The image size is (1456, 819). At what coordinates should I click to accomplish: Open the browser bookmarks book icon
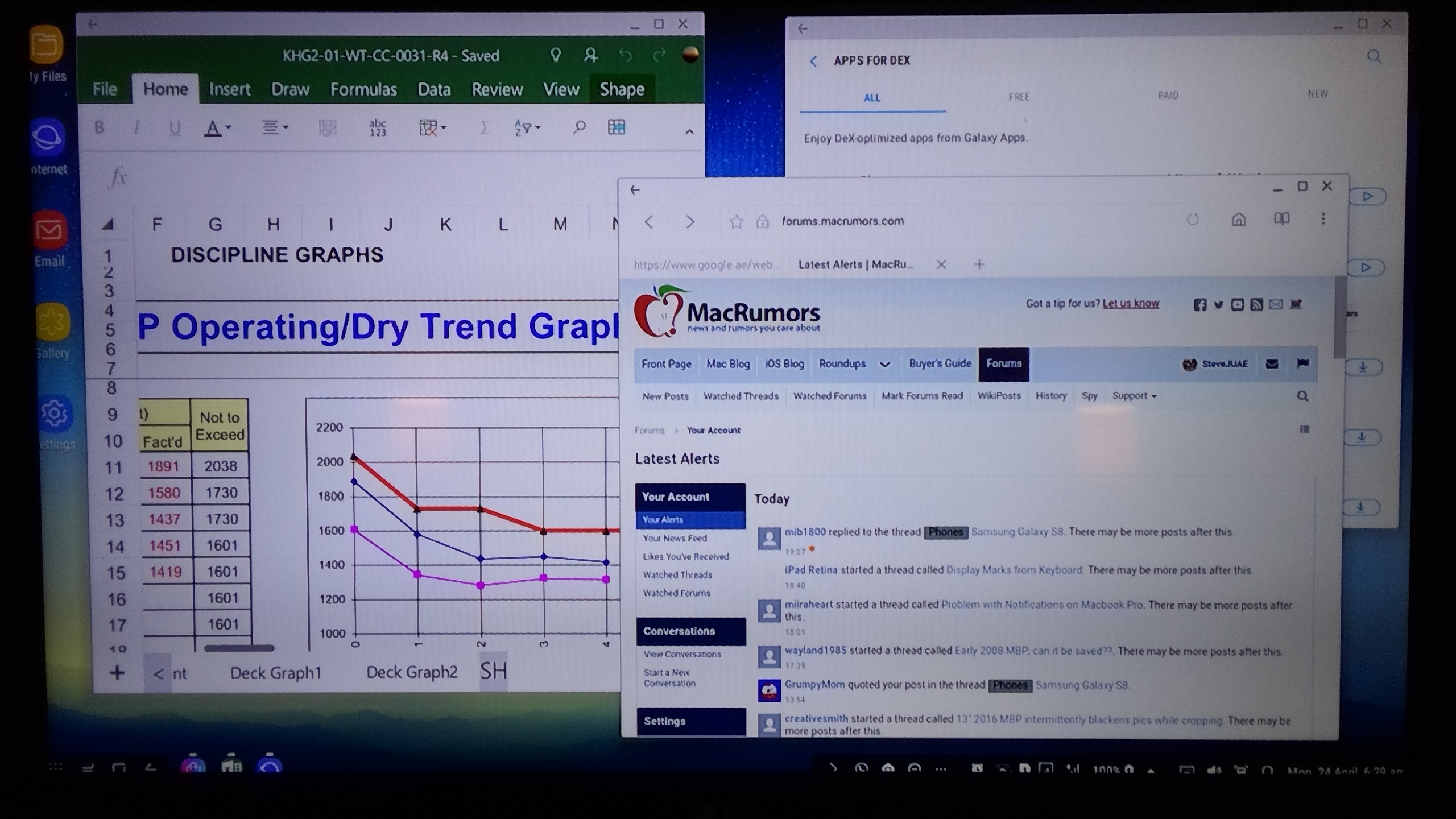click(1281, 220)
